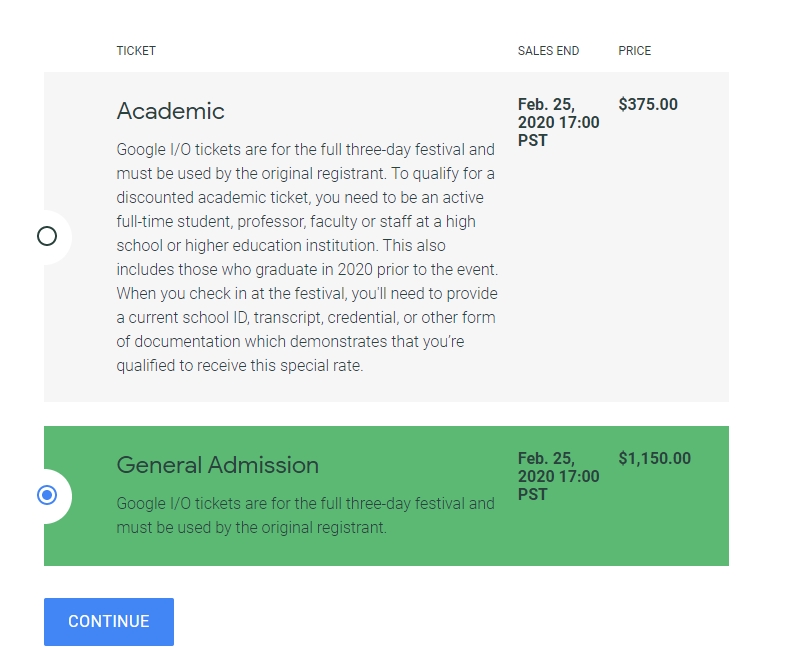Click the $375.00 Academic price
Screen dimensions: 794x650
647,104
